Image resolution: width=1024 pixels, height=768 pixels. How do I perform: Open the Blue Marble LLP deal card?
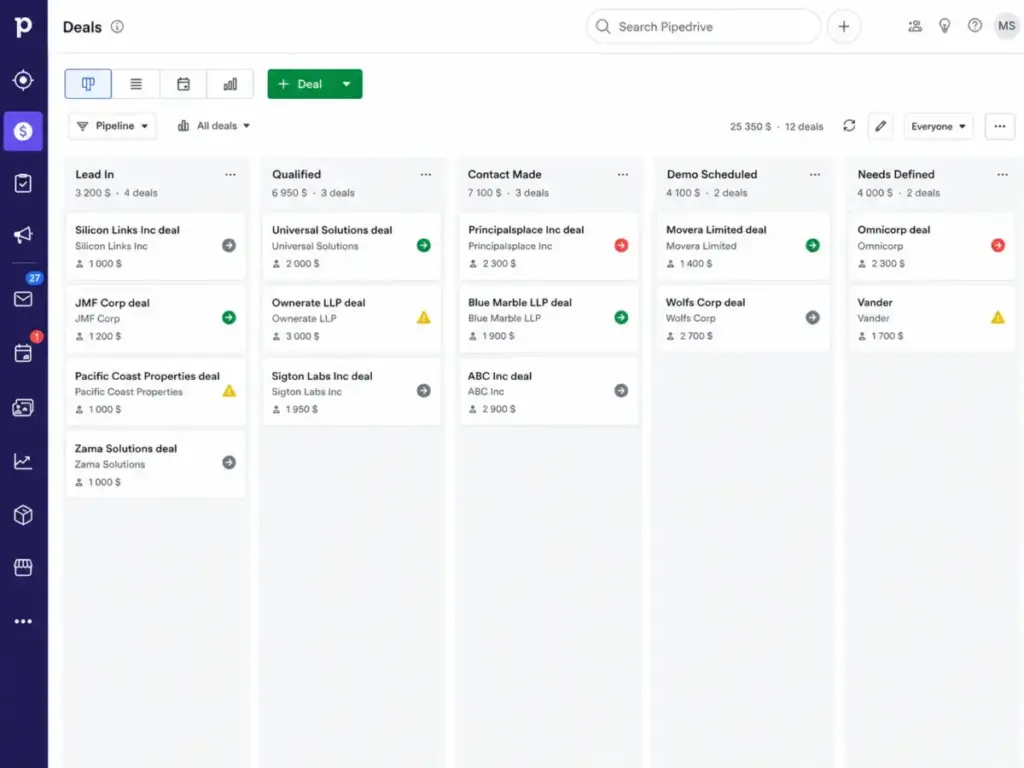click(549, 319)
